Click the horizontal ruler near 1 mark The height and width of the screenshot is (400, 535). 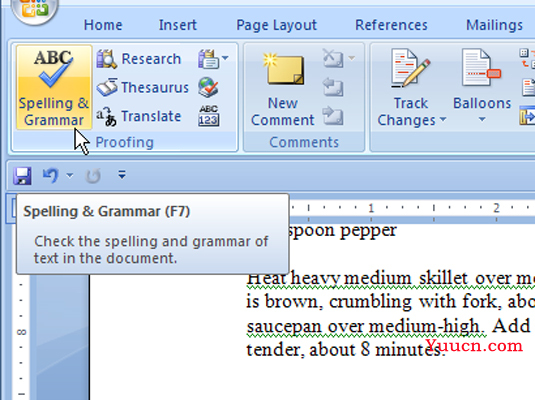[371, 208]
